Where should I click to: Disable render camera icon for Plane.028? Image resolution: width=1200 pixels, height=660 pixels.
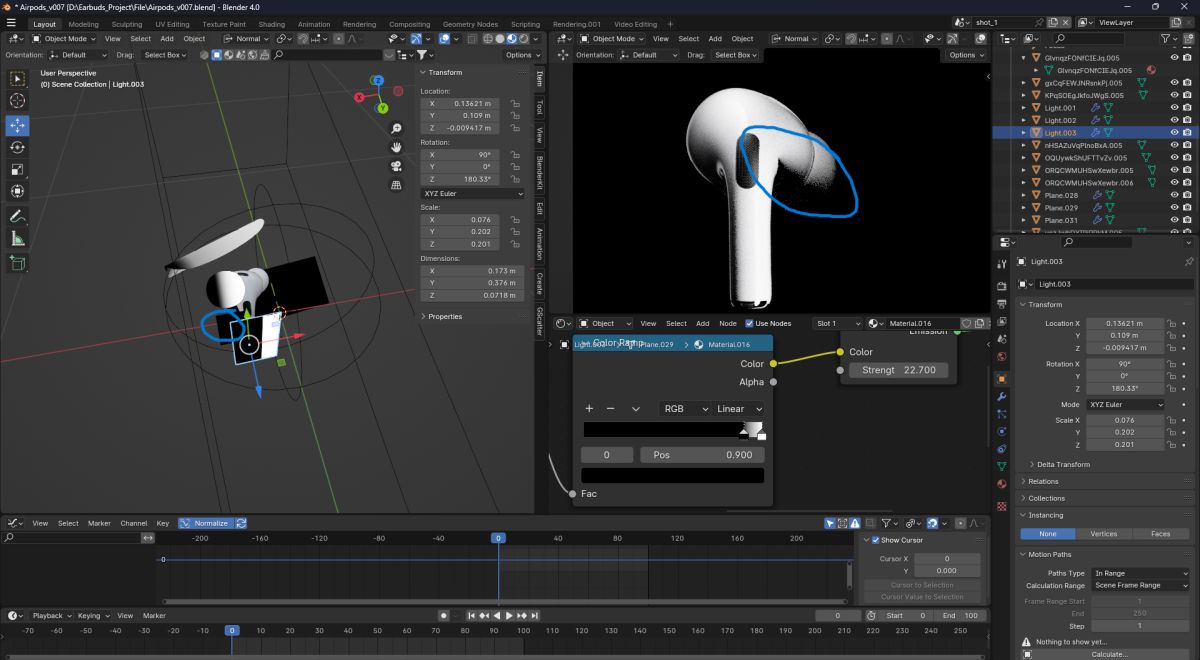click(x=1186, y=195)
